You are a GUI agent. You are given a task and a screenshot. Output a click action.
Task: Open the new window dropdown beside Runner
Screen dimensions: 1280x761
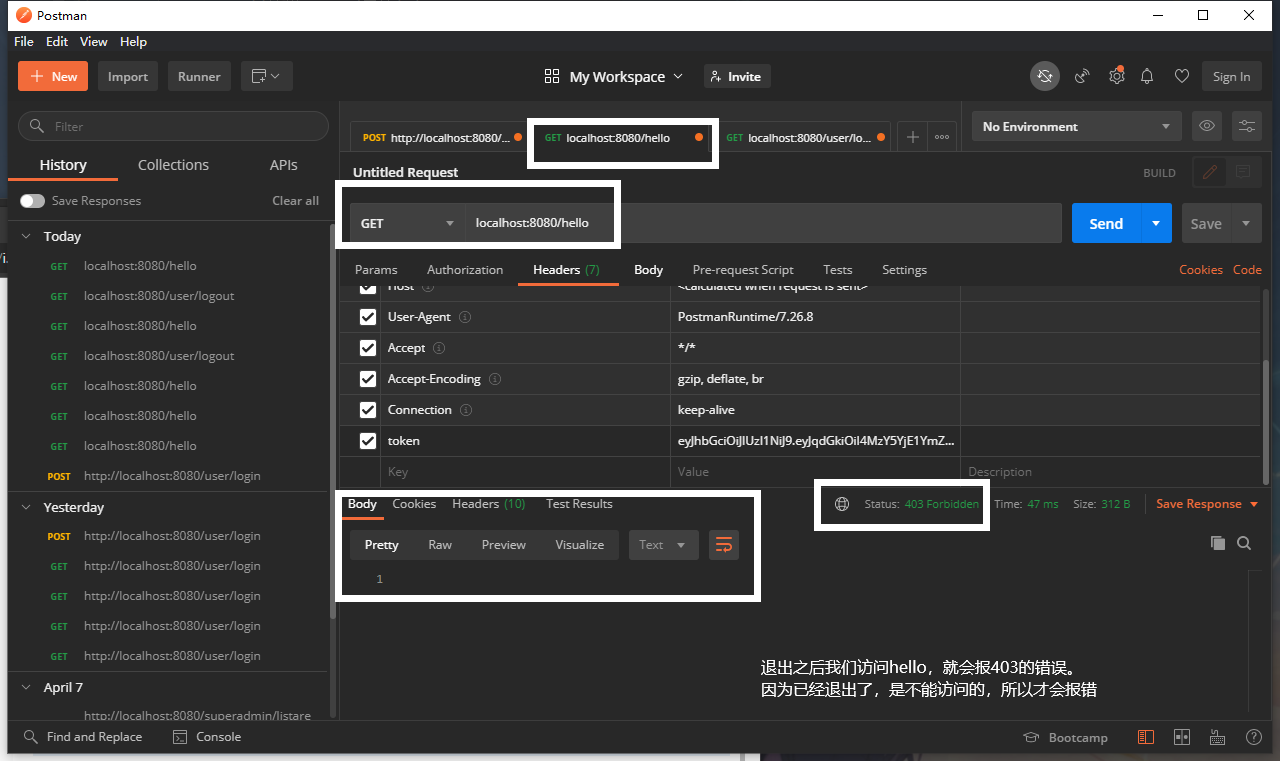pos(266,76)
